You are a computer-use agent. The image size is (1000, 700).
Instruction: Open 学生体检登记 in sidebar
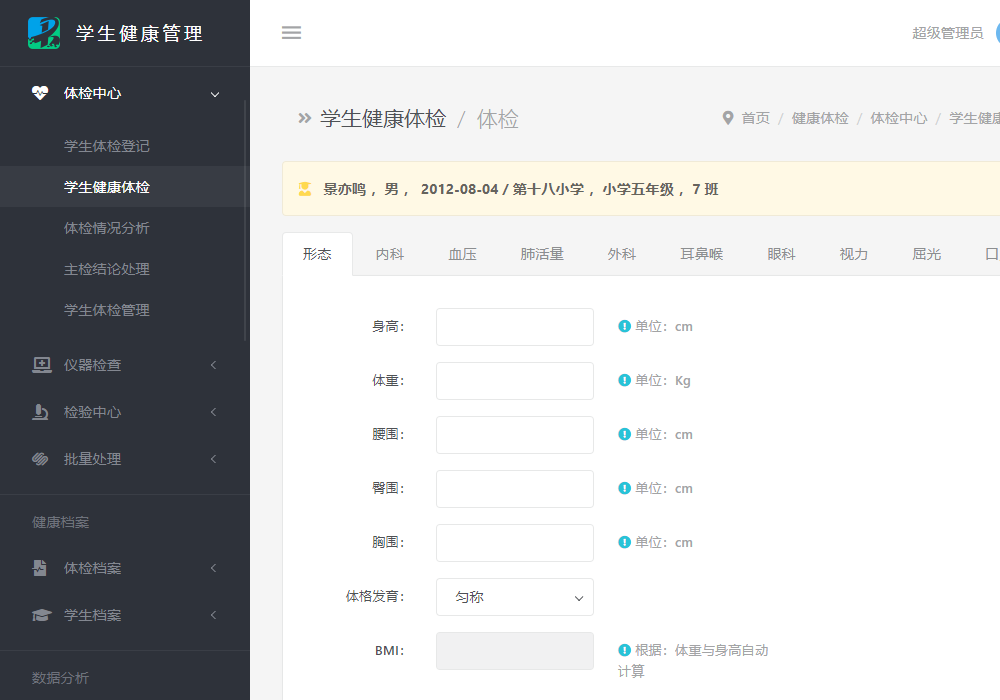[107, 146]
